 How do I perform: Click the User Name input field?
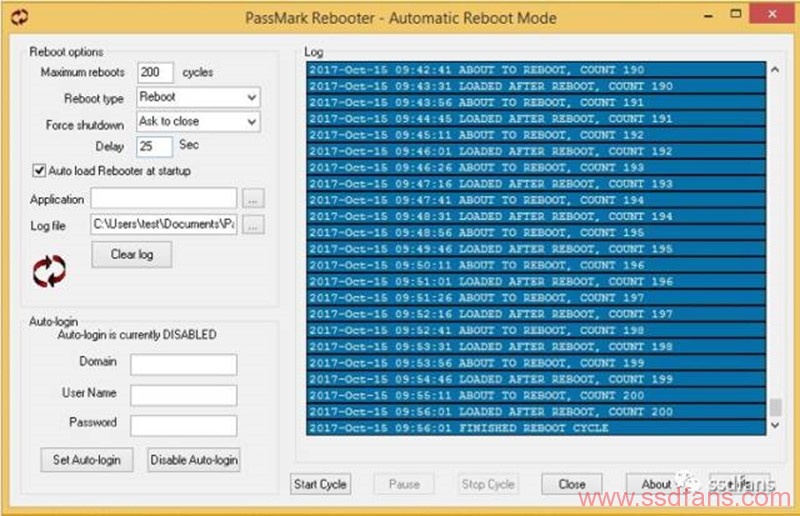(x=184, y=395)
